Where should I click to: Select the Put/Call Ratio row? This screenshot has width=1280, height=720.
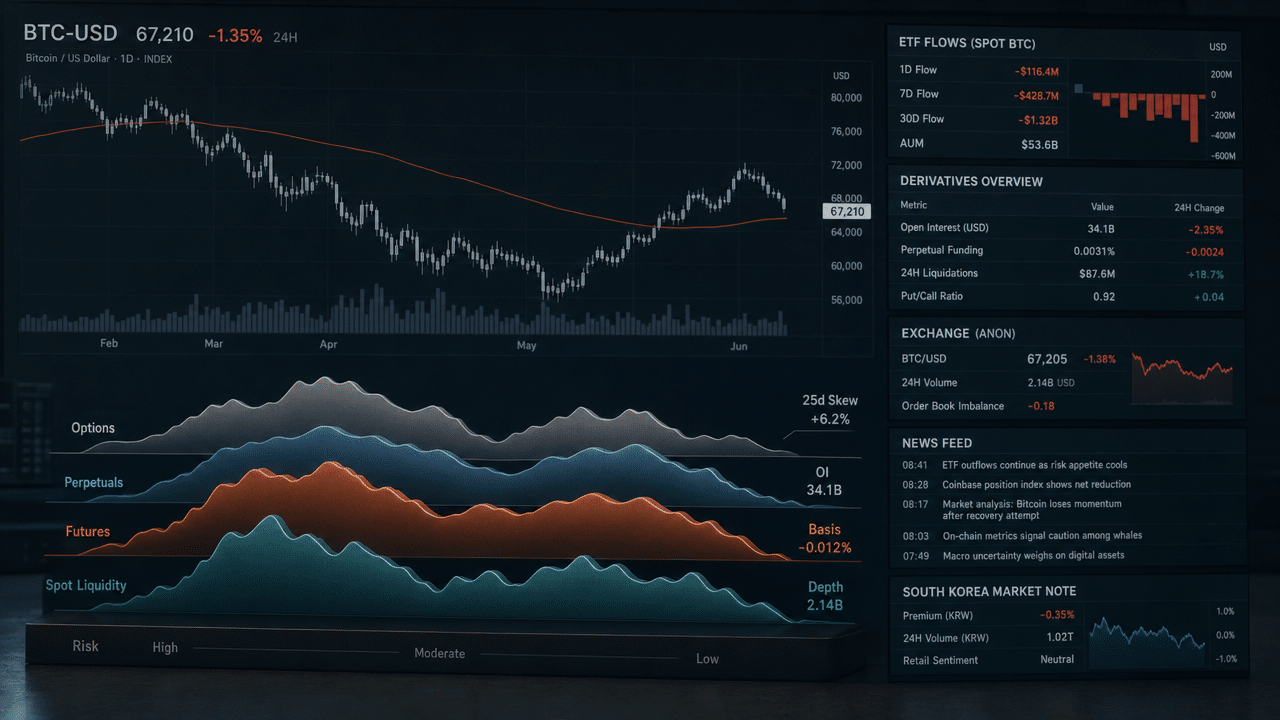click(x=1066, y=297)
